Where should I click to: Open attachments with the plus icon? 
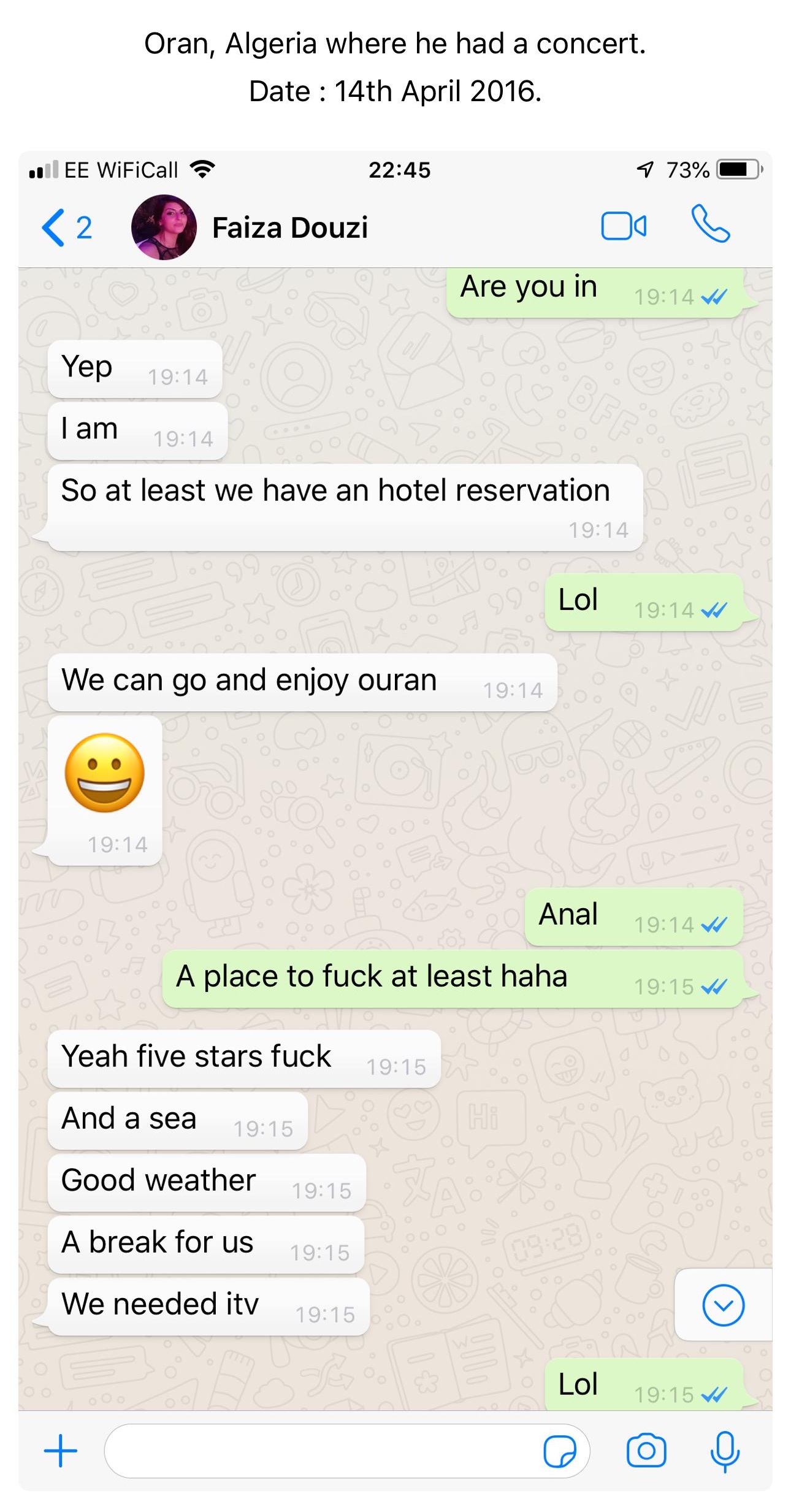tap(61, 1451)
